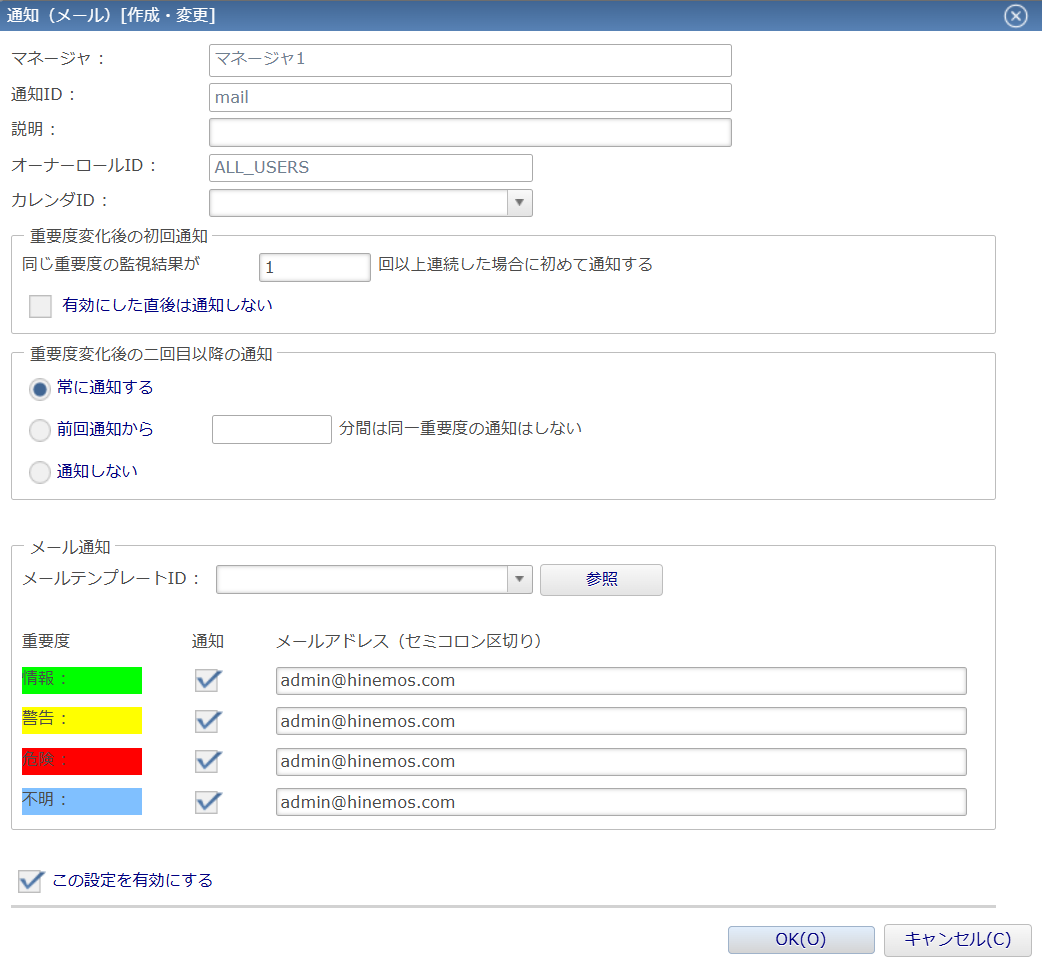Click the green 情報 severity swatch
The height and width of the screenshot is (964, 1042).
pyautogui.click(x=81, y=680)
